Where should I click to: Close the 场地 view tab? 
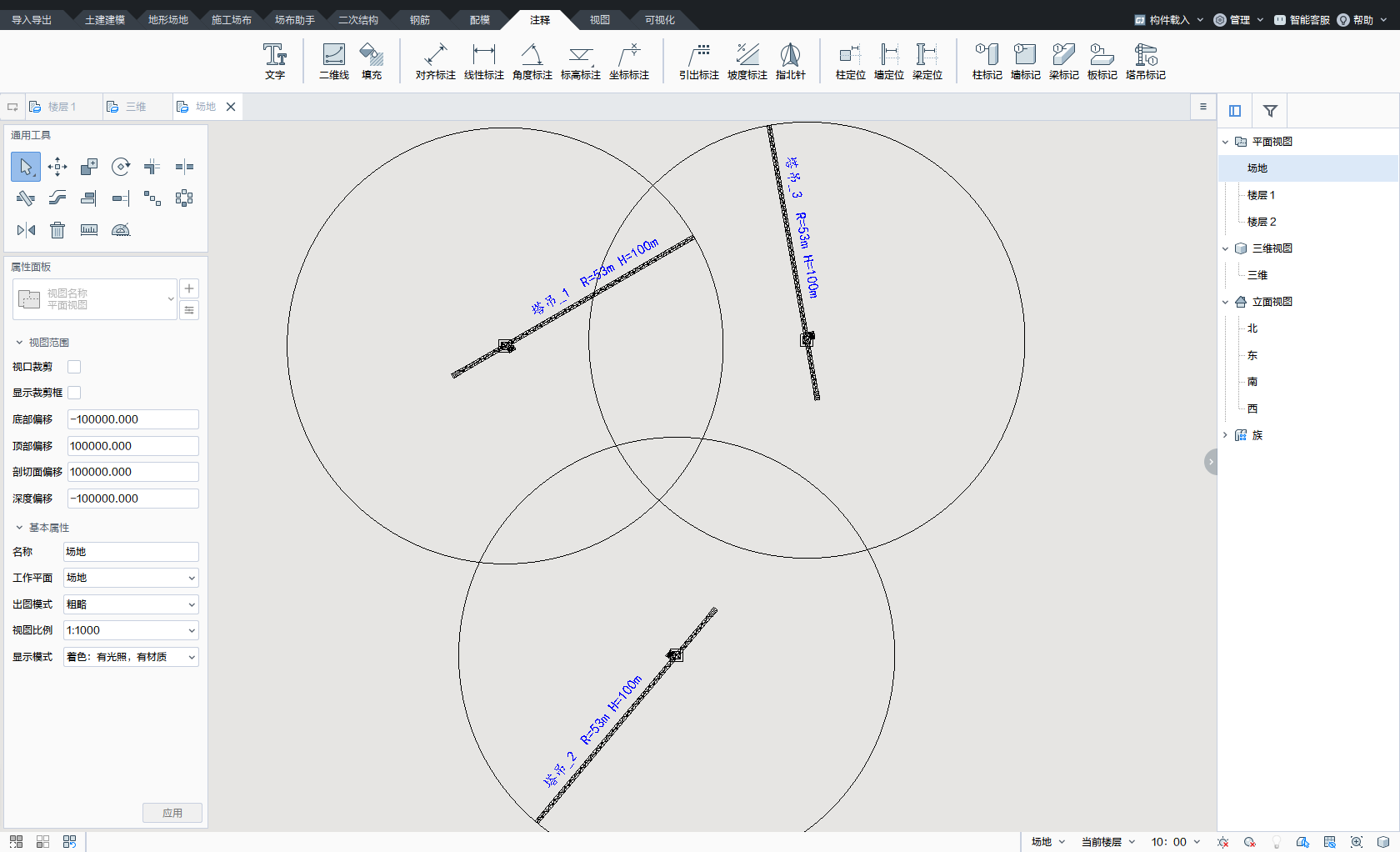231,107
